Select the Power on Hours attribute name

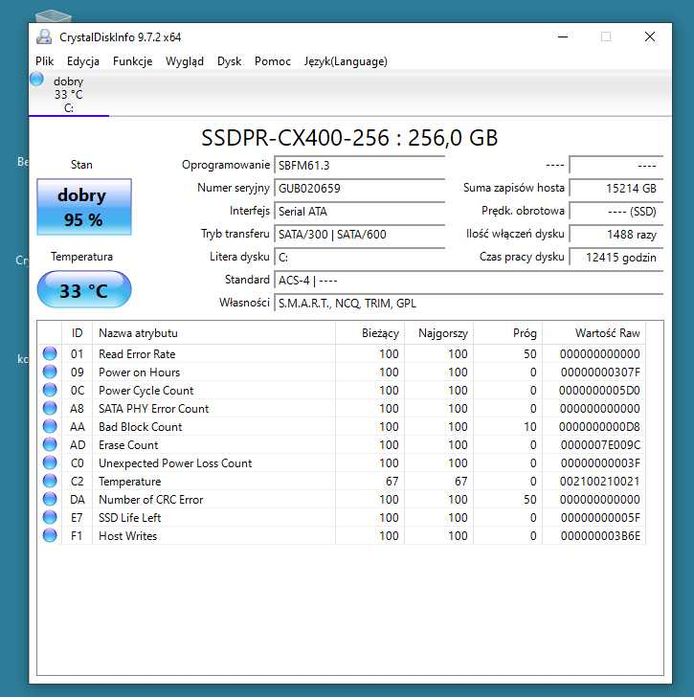[x=139, y=372]
